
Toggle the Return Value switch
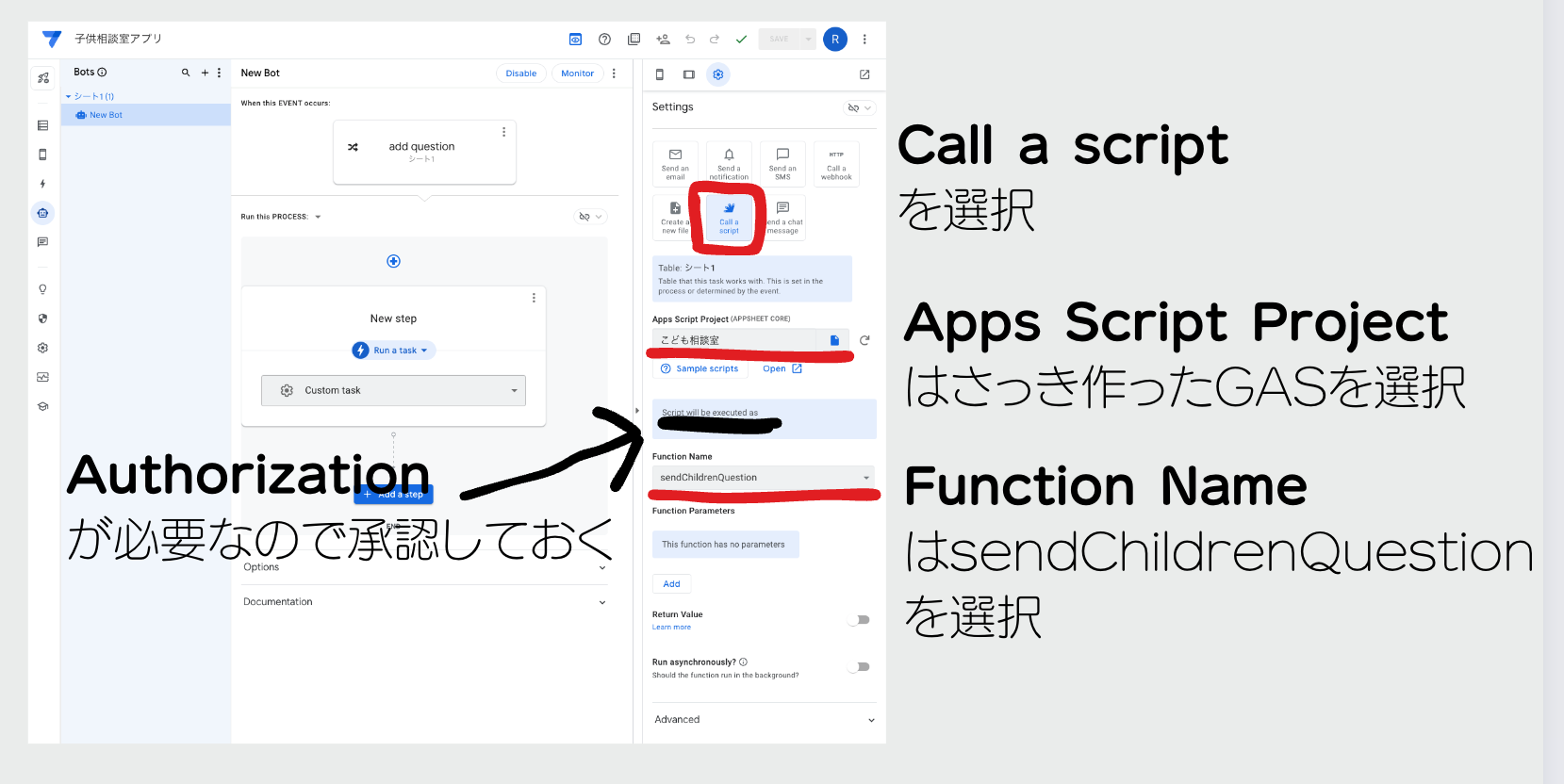[x=860, y=620]
